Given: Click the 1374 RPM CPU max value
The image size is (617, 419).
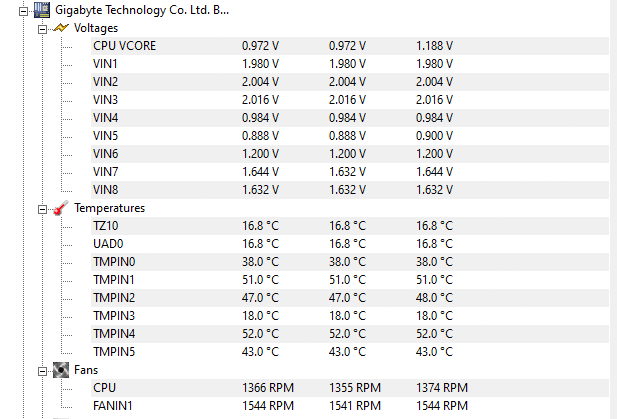Looking at the screenshot, I should pos(442,388).
